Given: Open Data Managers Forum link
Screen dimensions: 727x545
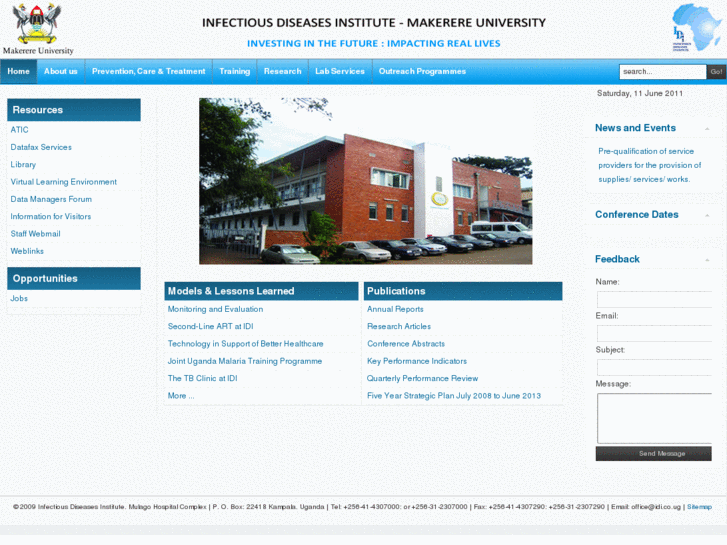Looking at the screenshot, I should point(51,199).
